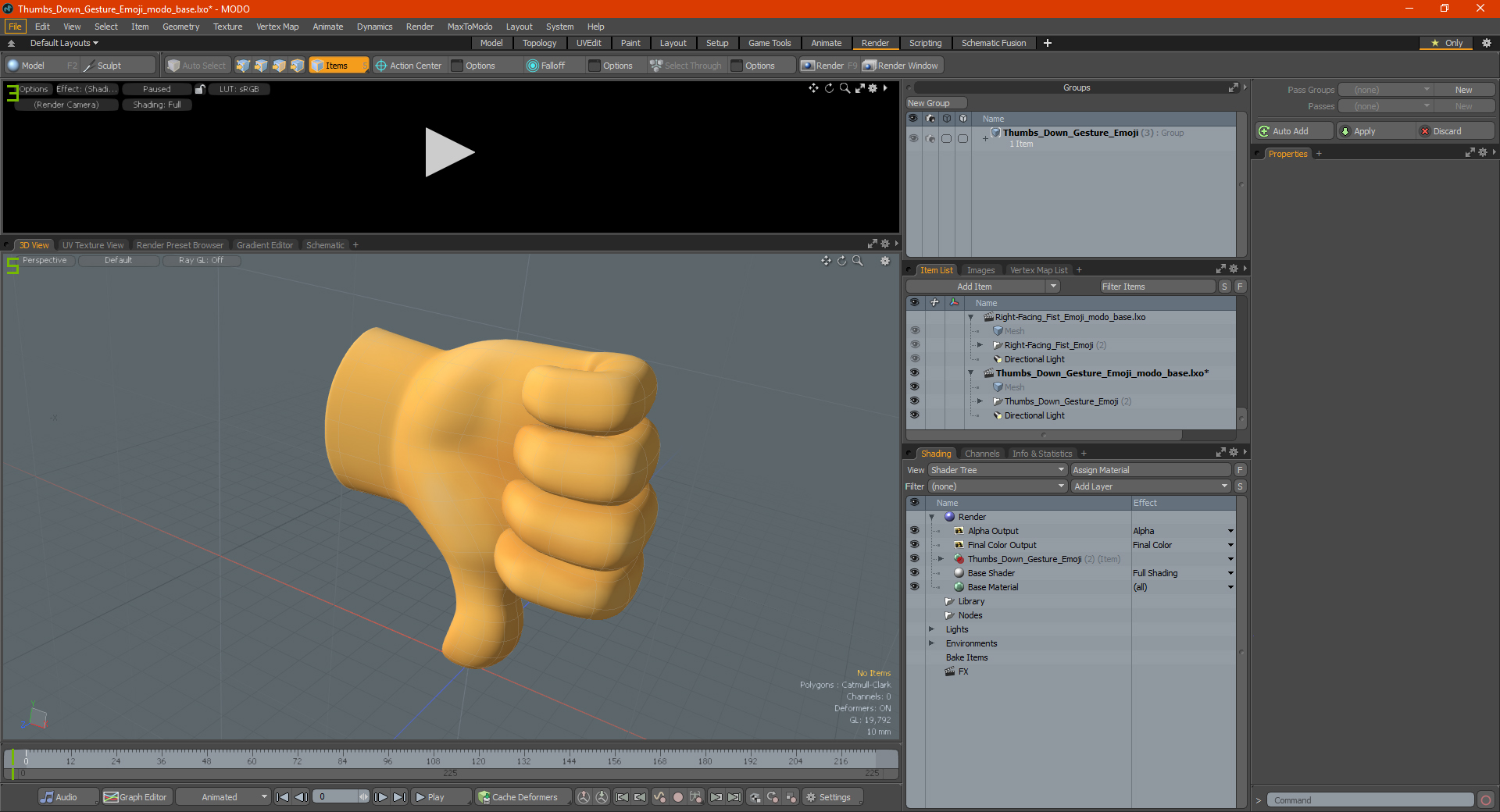This screenshot has width=1500, height=812.
Task: Switch to UV Texture View tab
Action: pyautogui.click(x=93, y=245)
